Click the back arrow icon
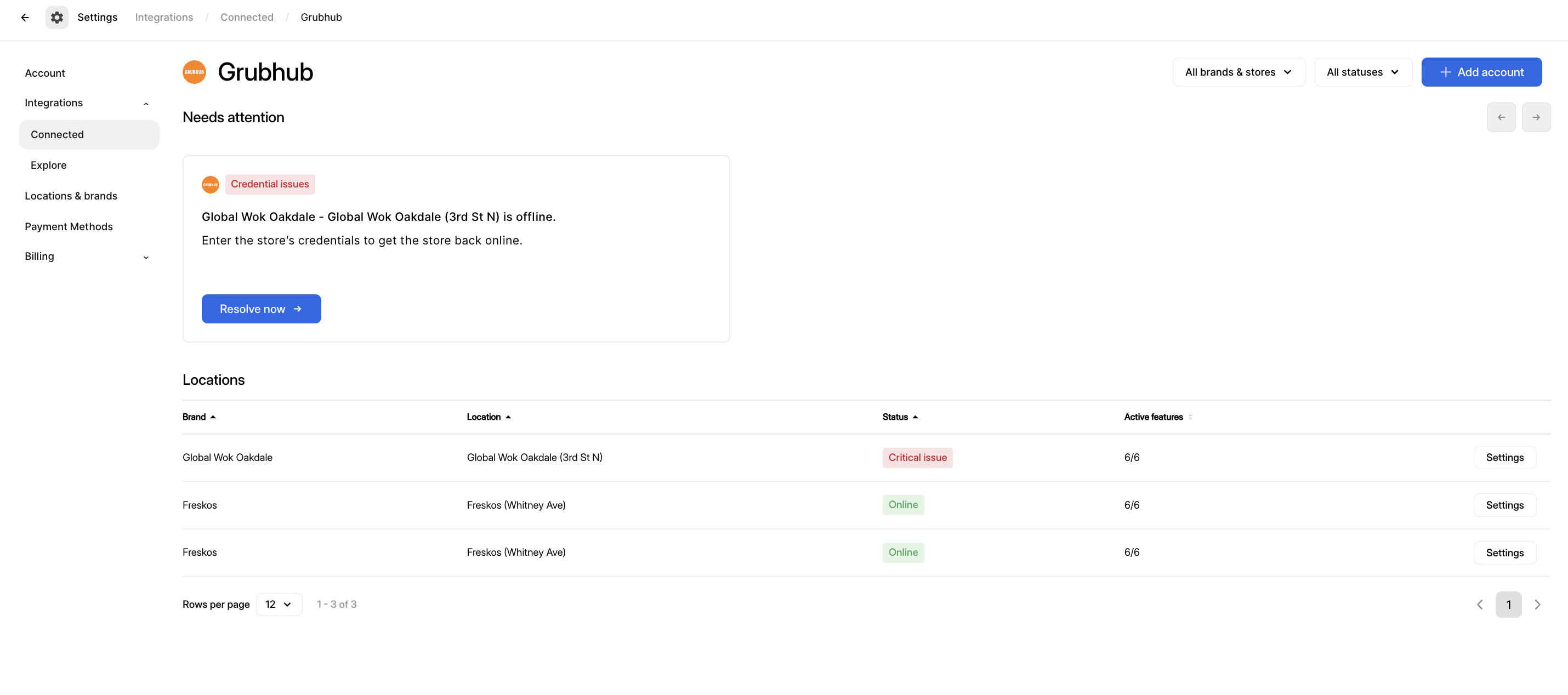The width and height of the screenshot is (1568, 695). [25, 18]
